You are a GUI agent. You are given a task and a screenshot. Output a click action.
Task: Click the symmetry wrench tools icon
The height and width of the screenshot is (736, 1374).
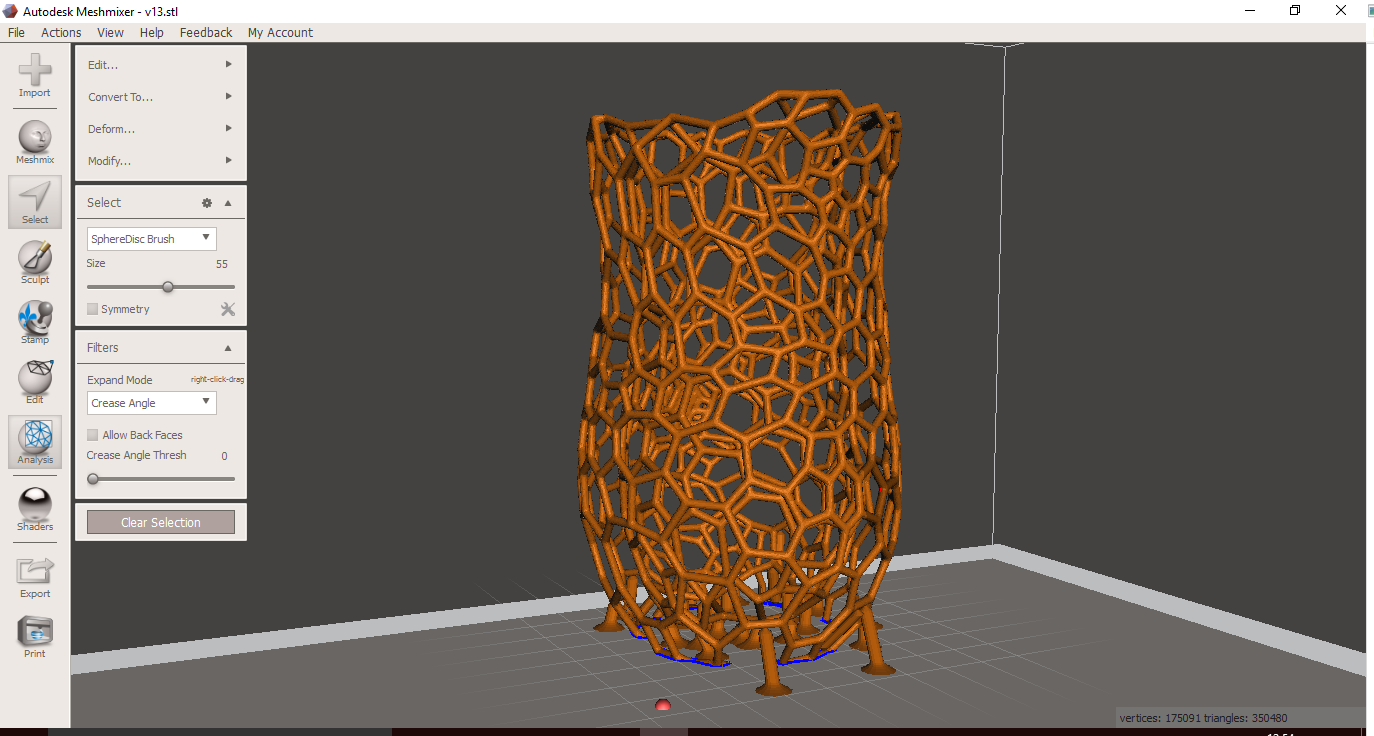point(228,309)
